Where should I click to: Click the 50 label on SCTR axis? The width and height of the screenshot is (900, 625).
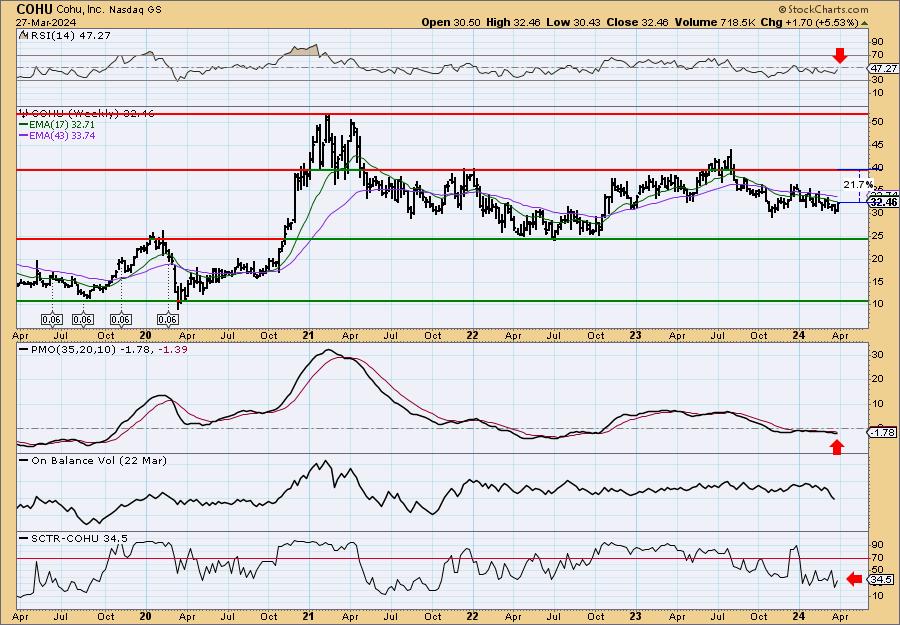(x=878, y=570)
